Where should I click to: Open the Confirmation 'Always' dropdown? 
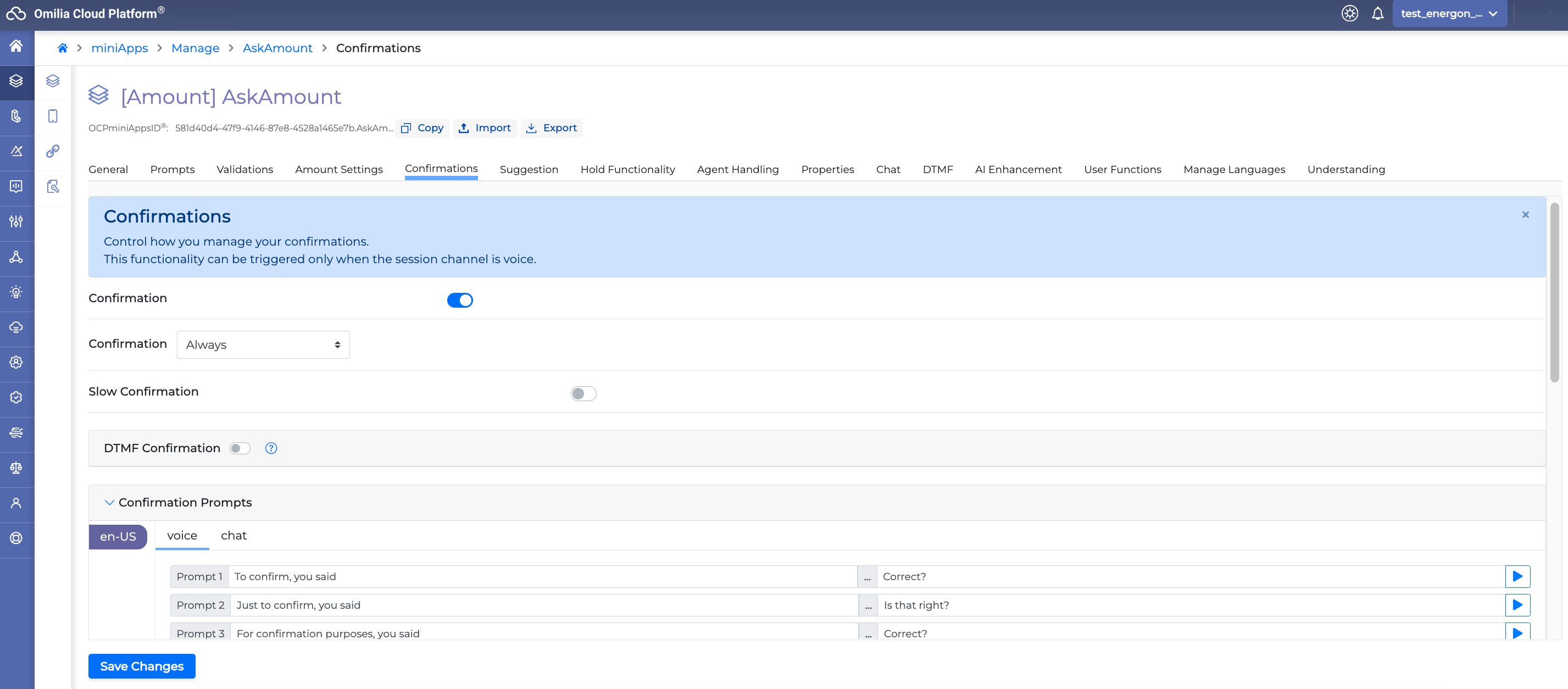tap(263, 344)
